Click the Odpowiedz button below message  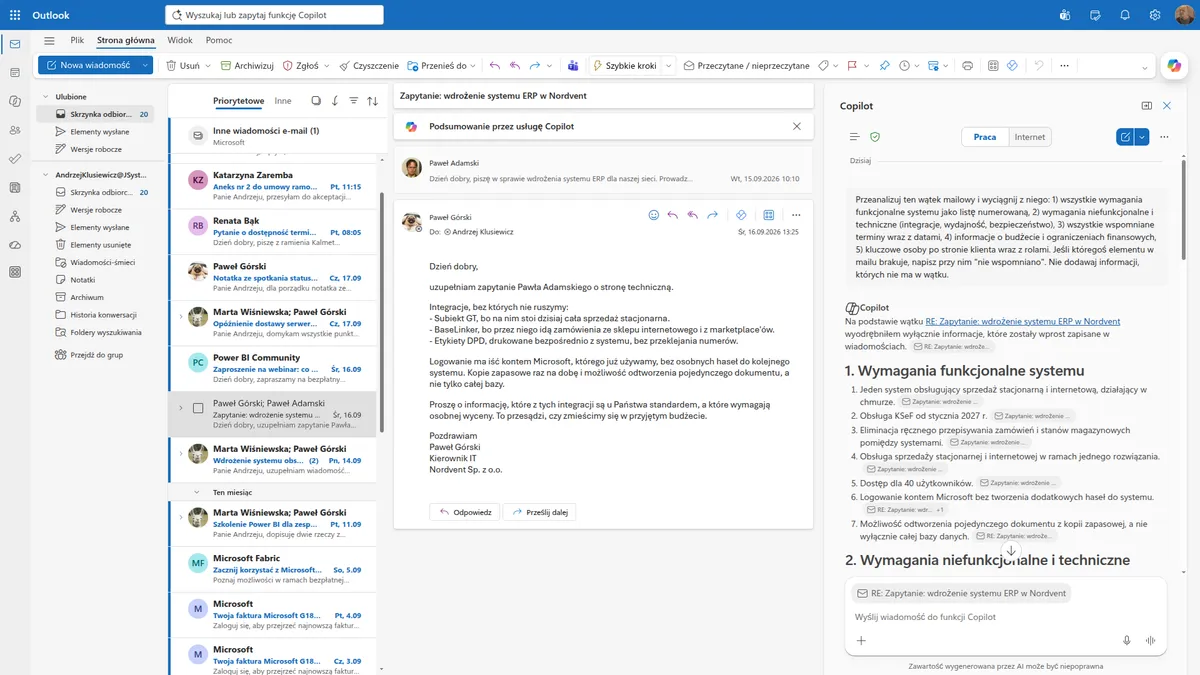point(465,511)
